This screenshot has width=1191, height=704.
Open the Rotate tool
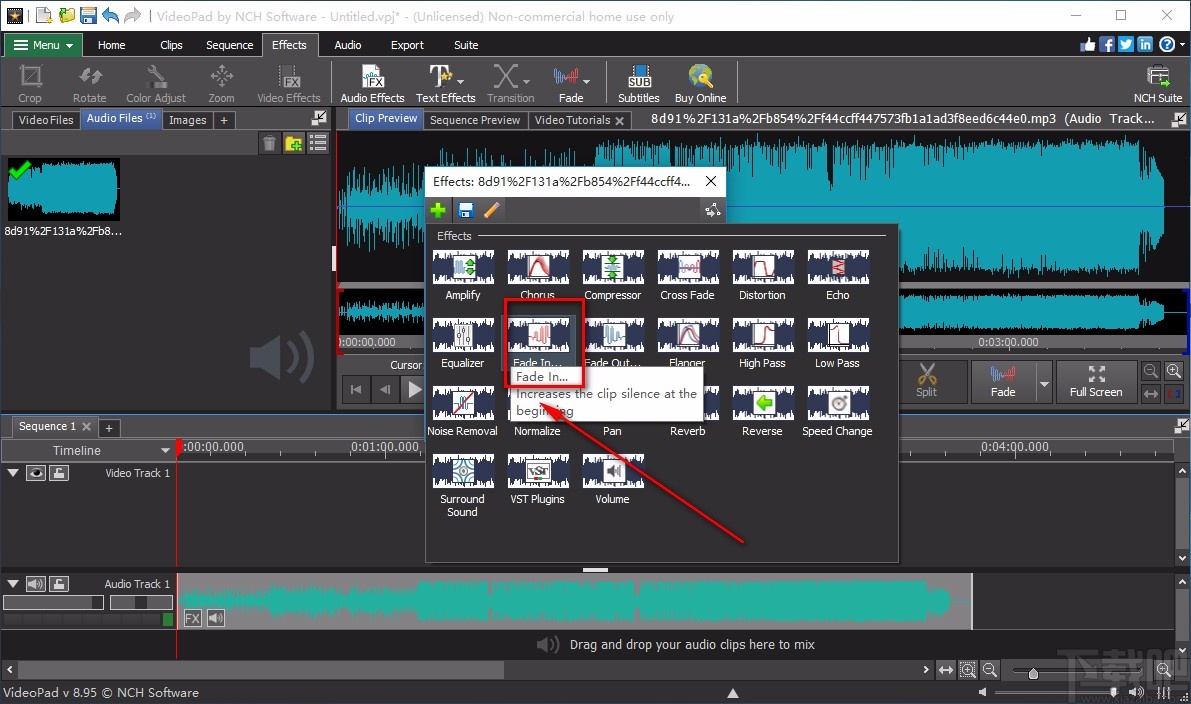pos(89,82)
